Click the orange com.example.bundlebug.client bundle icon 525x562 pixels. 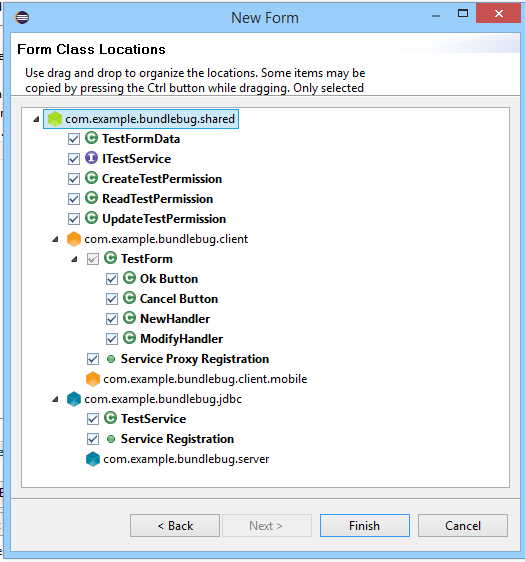click(74, 239)
